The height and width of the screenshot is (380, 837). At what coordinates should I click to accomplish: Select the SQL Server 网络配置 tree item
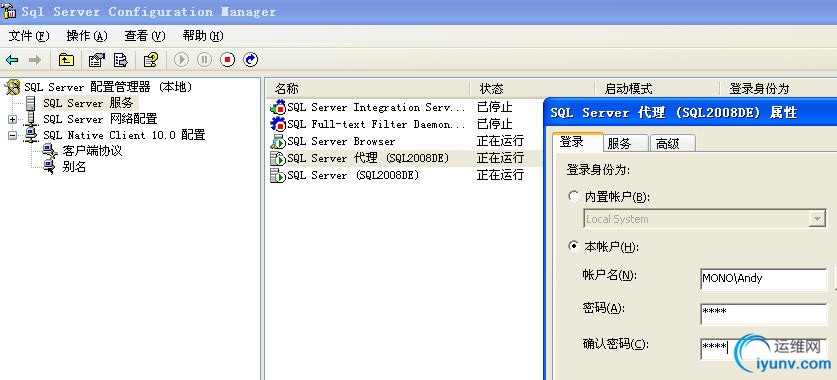(x=100, y=118)
